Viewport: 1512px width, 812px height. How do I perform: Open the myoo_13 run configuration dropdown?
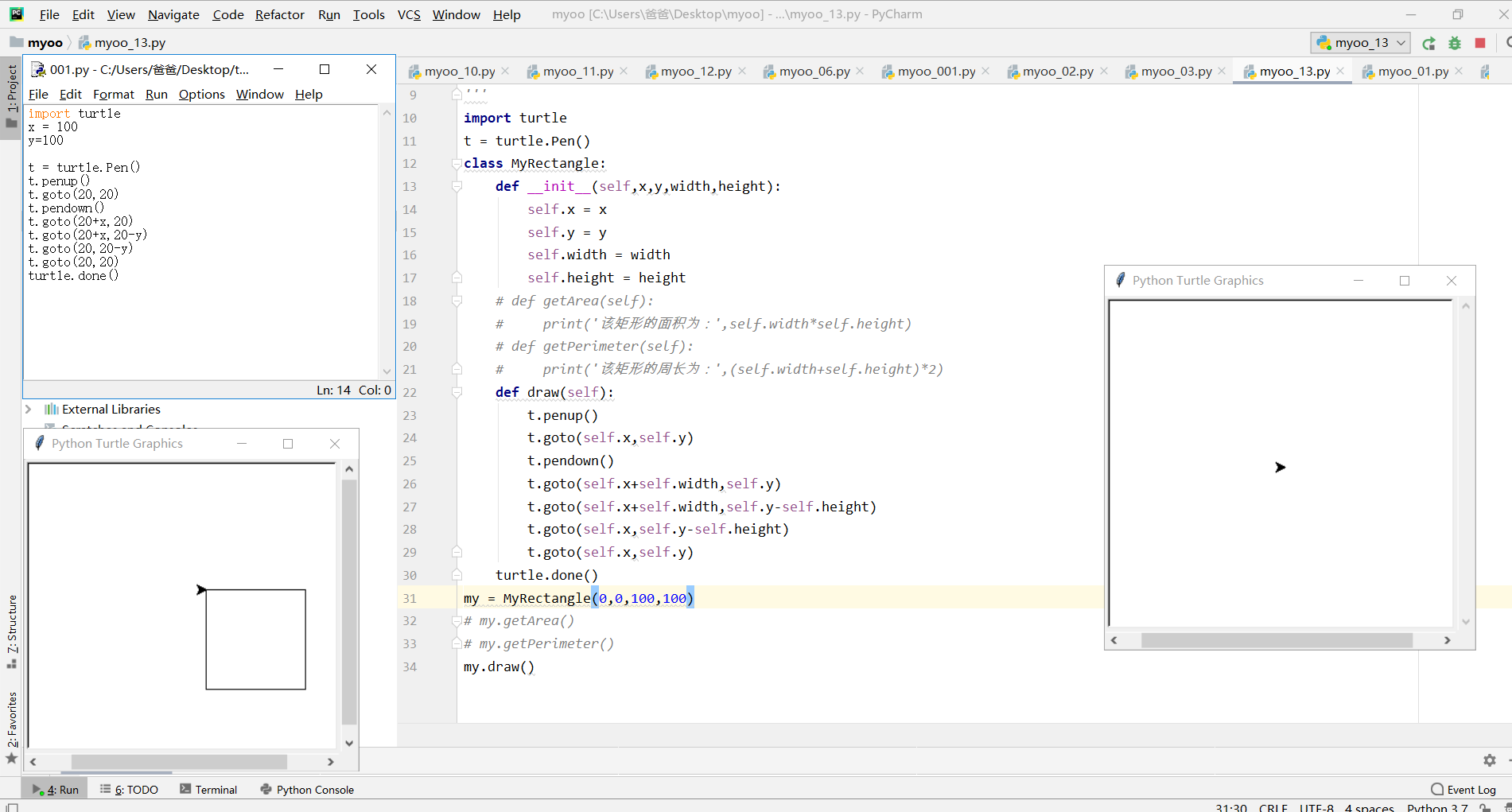[x=1361, y=43]
